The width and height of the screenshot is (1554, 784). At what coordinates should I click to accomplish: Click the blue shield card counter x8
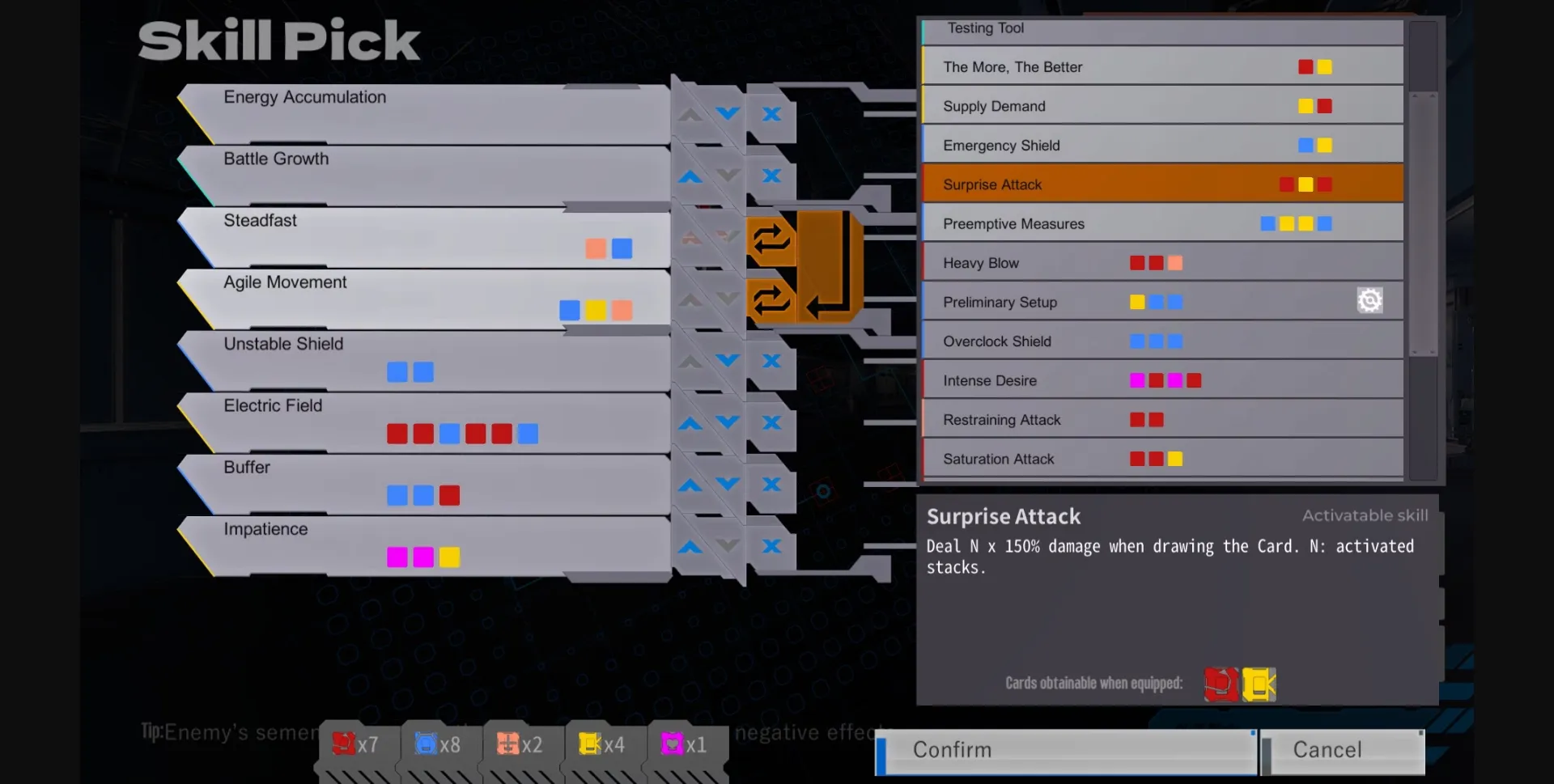[438, 744]
